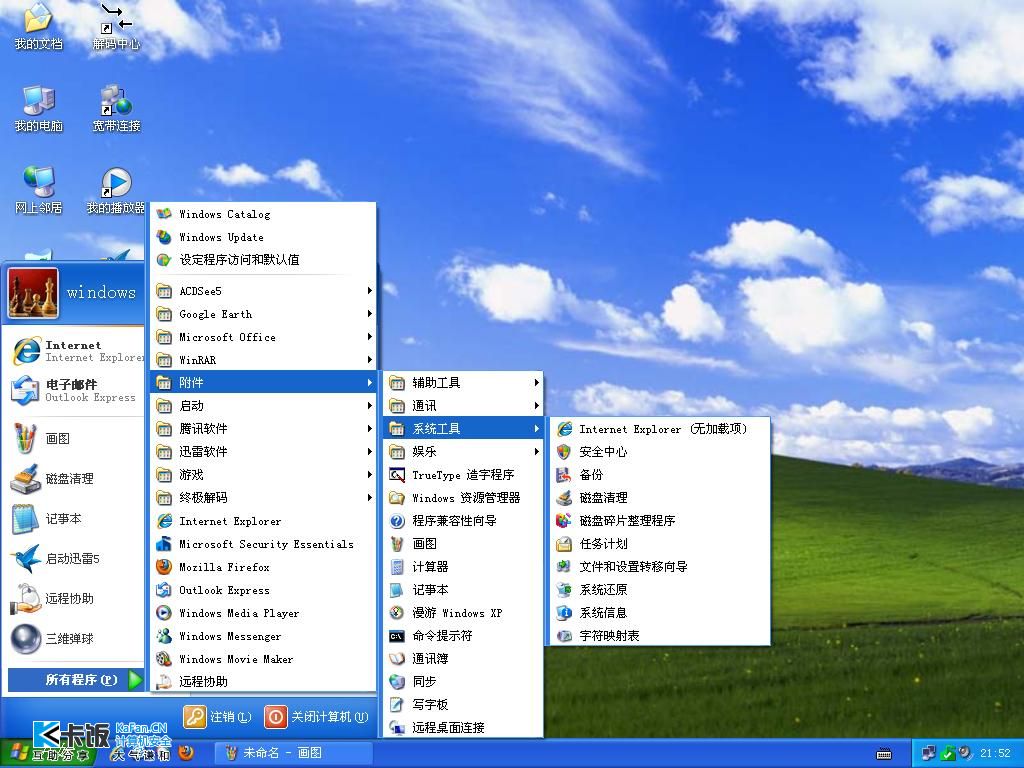Select the 网上邻居 desktop icon

pos(39,190)
